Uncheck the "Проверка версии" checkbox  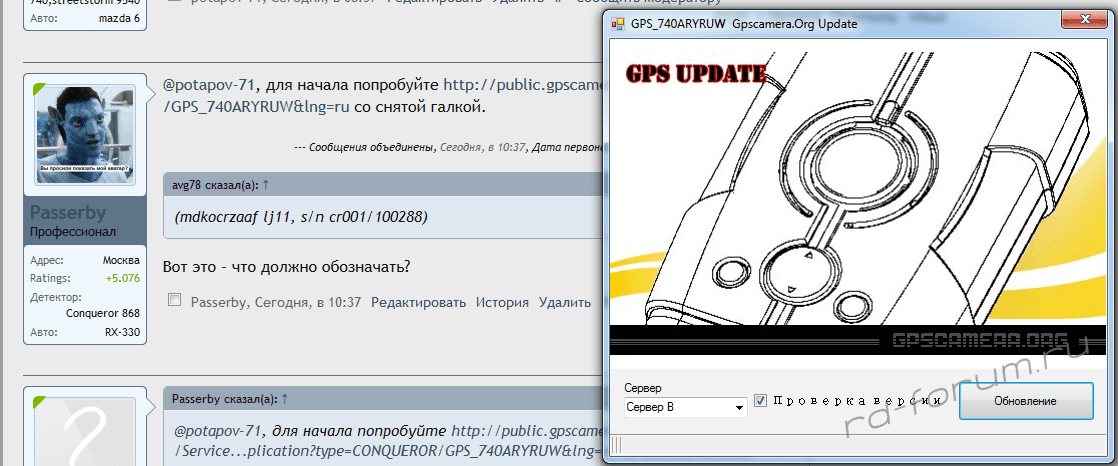tap(761, 401)
